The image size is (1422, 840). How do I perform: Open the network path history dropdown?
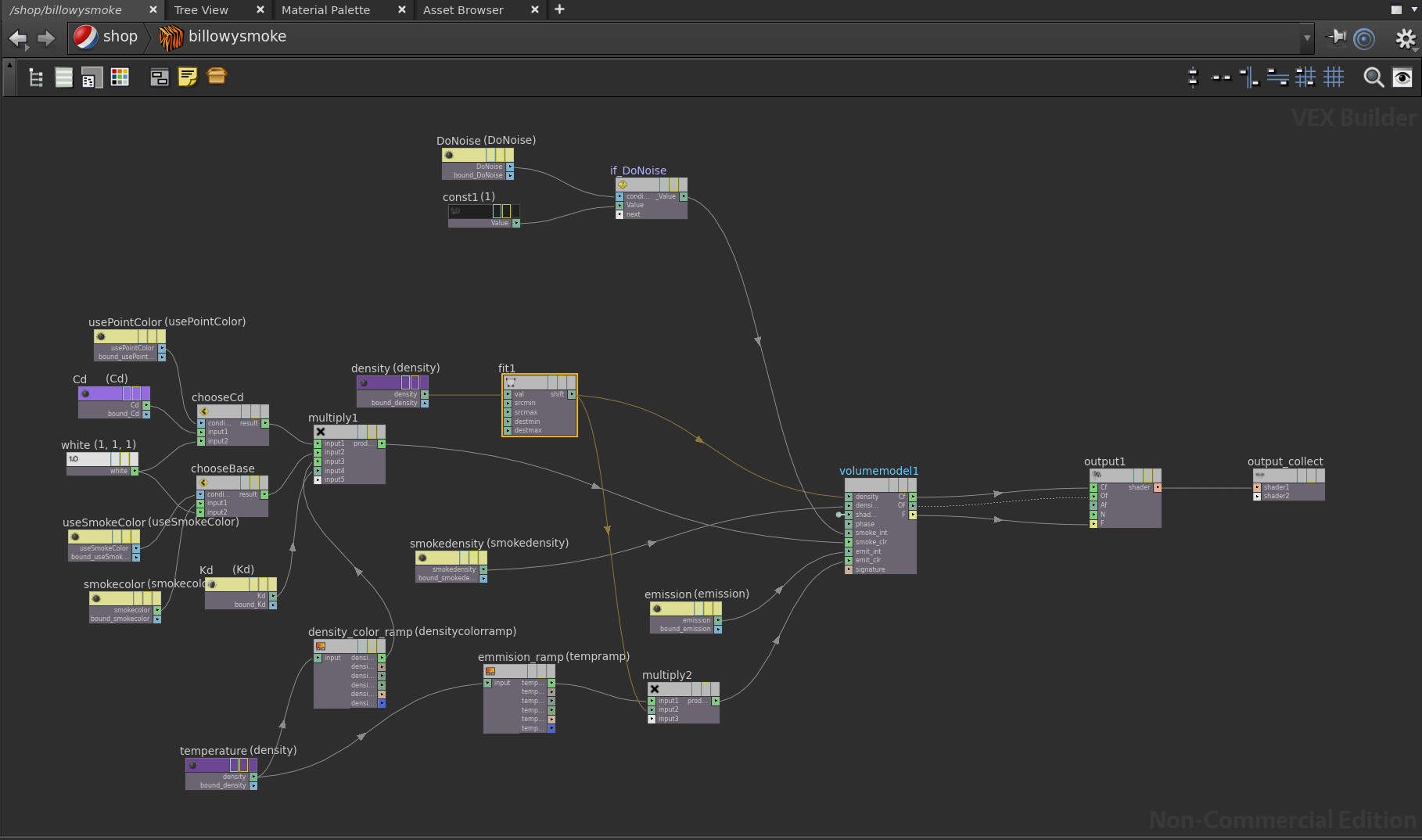point(1306,38)
